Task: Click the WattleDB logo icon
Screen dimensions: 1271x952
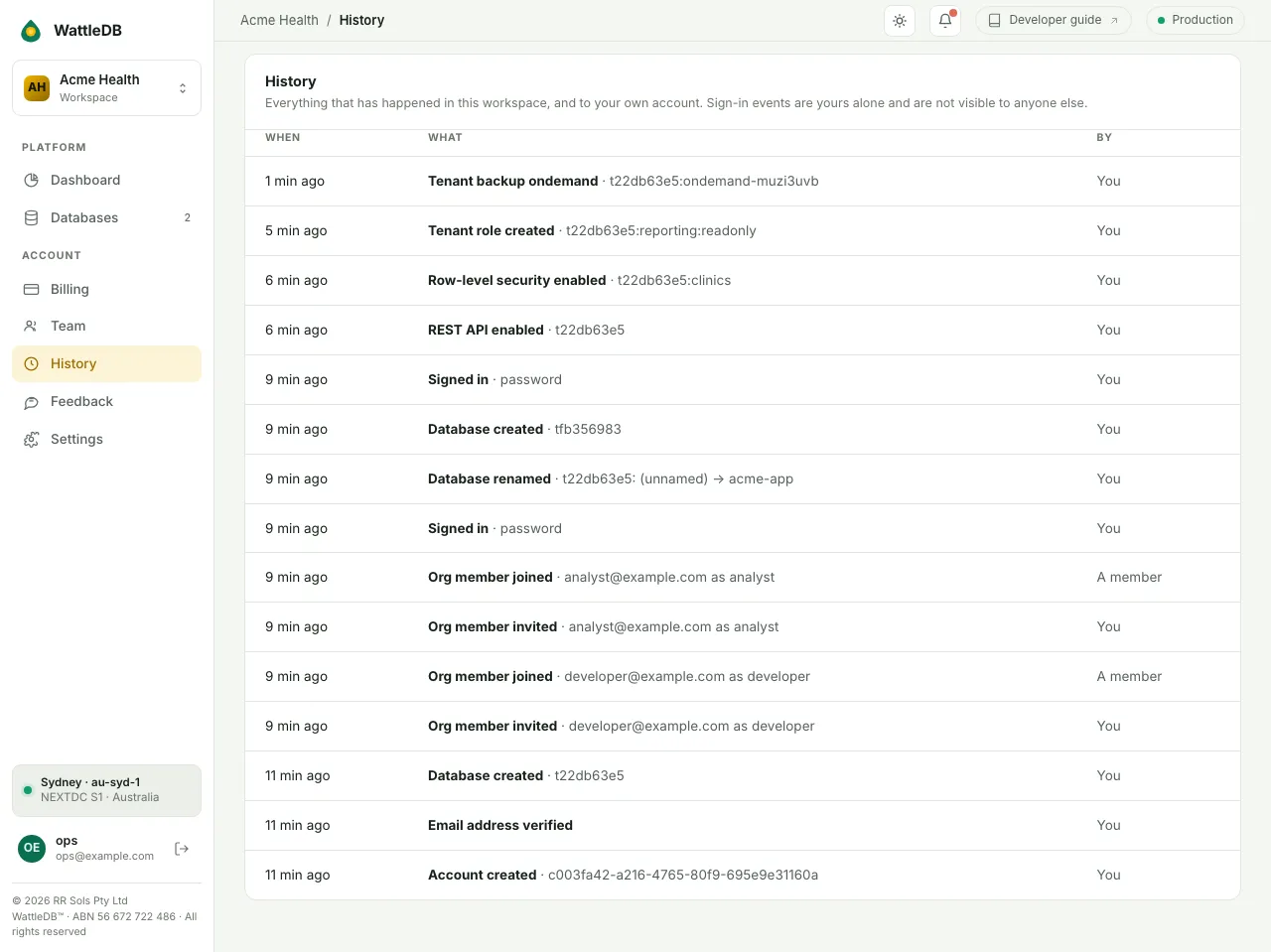Action: pyautogui.click(x=32, y=31)
